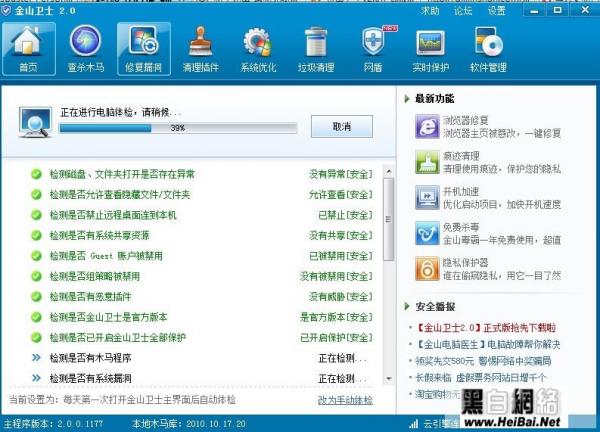This screenshot has height=432, width=600.
Task: Launch the 系统优化 system optimization icon
Action: [x=257, y=48]
